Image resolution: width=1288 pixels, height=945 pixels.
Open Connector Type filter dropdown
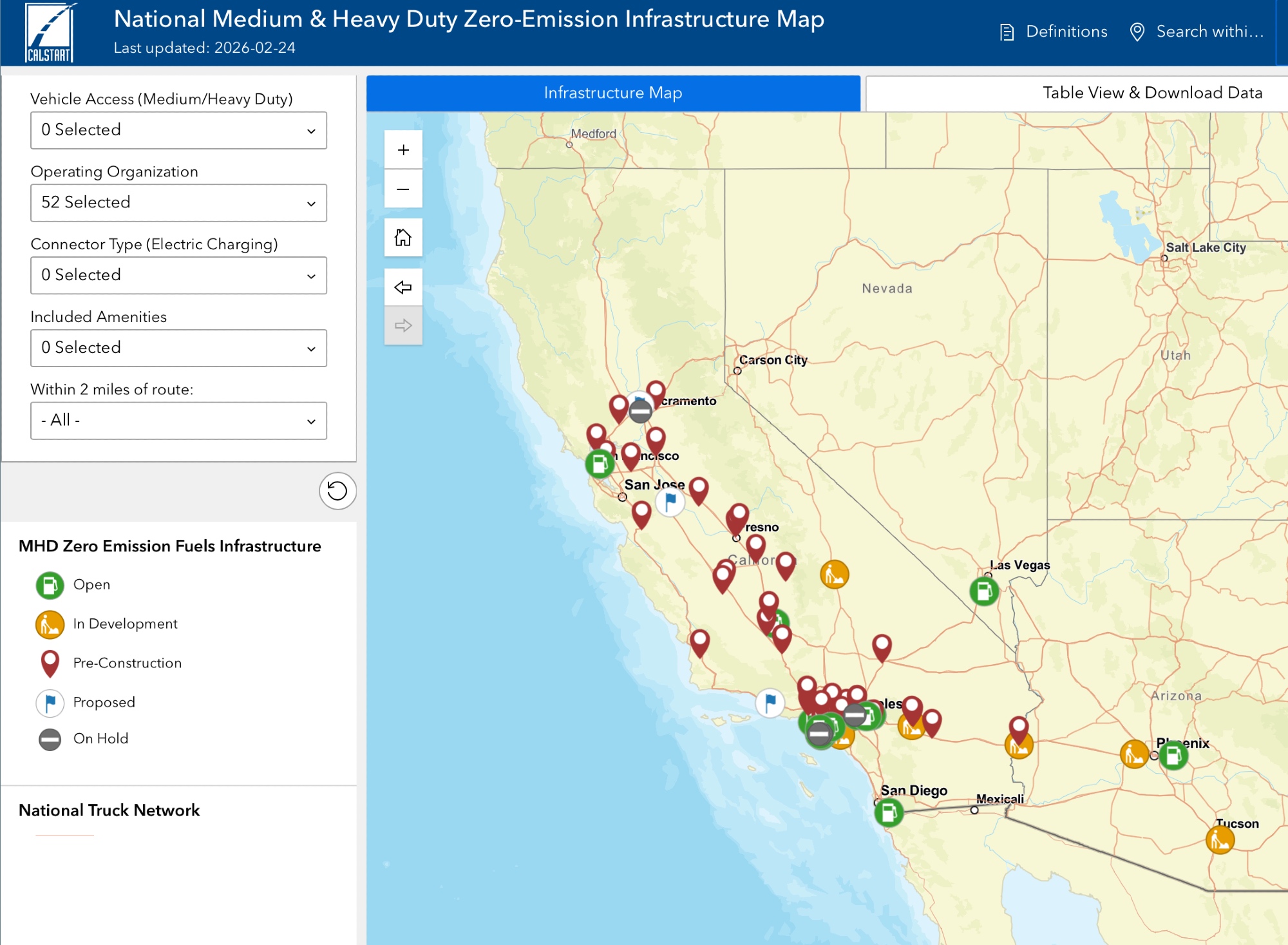click(178, 276)
